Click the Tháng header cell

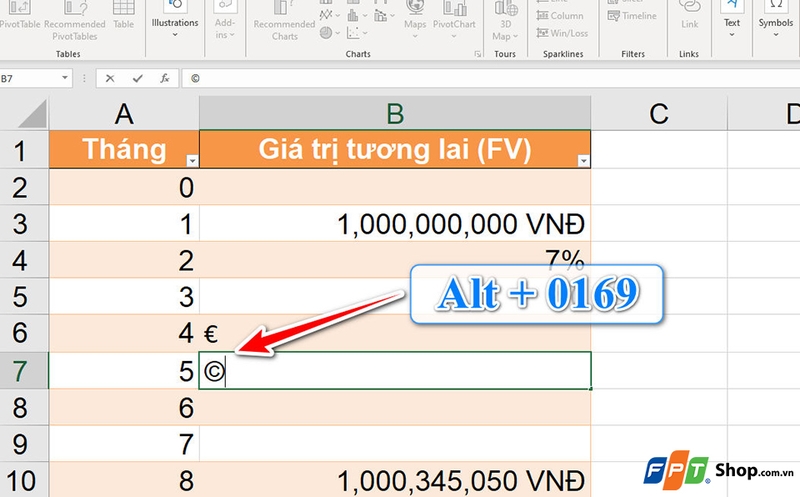[x=124, y=150]
